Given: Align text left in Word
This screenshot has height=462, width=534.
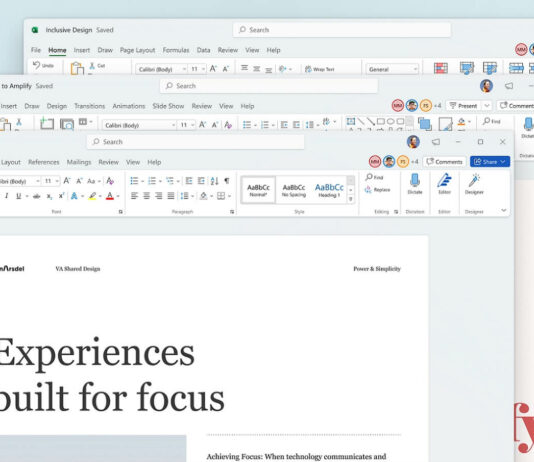Looking at the screenshot, I should point(134,196).
